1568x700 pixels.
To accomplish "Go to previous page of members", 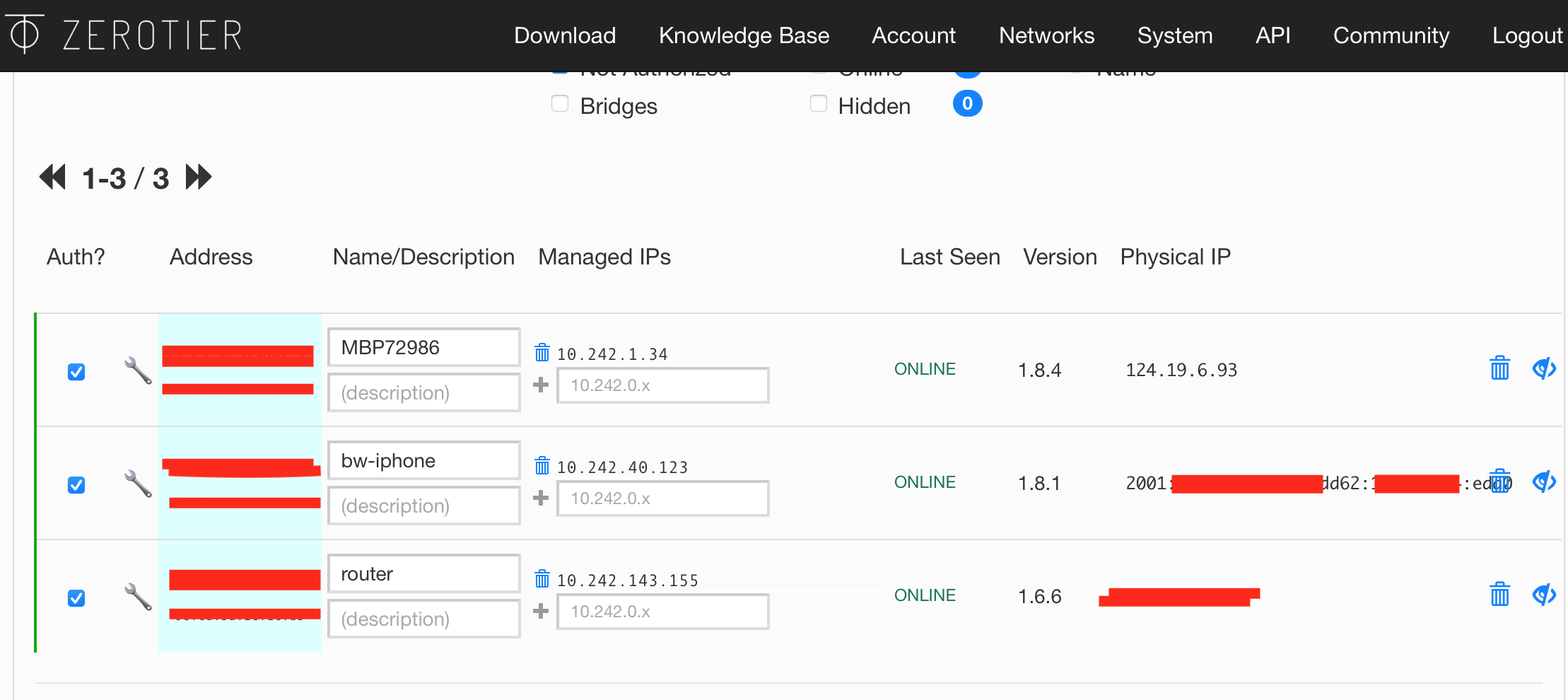I will pyautogui.click(x=52, y=177).
